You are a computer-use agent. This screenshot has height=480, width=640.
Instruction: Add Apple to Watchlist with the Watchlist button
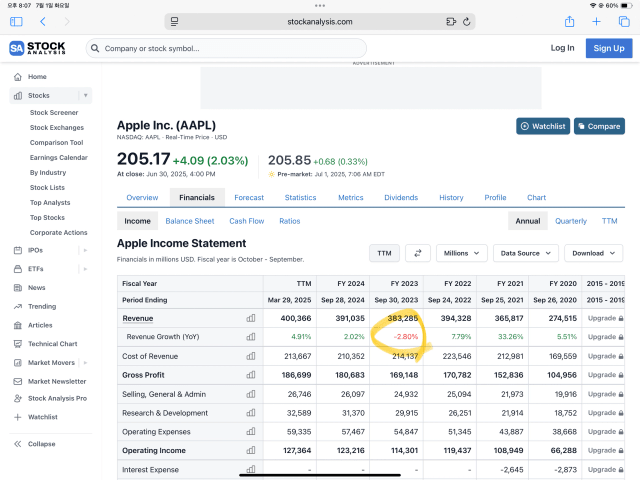[x=543, y=126]
